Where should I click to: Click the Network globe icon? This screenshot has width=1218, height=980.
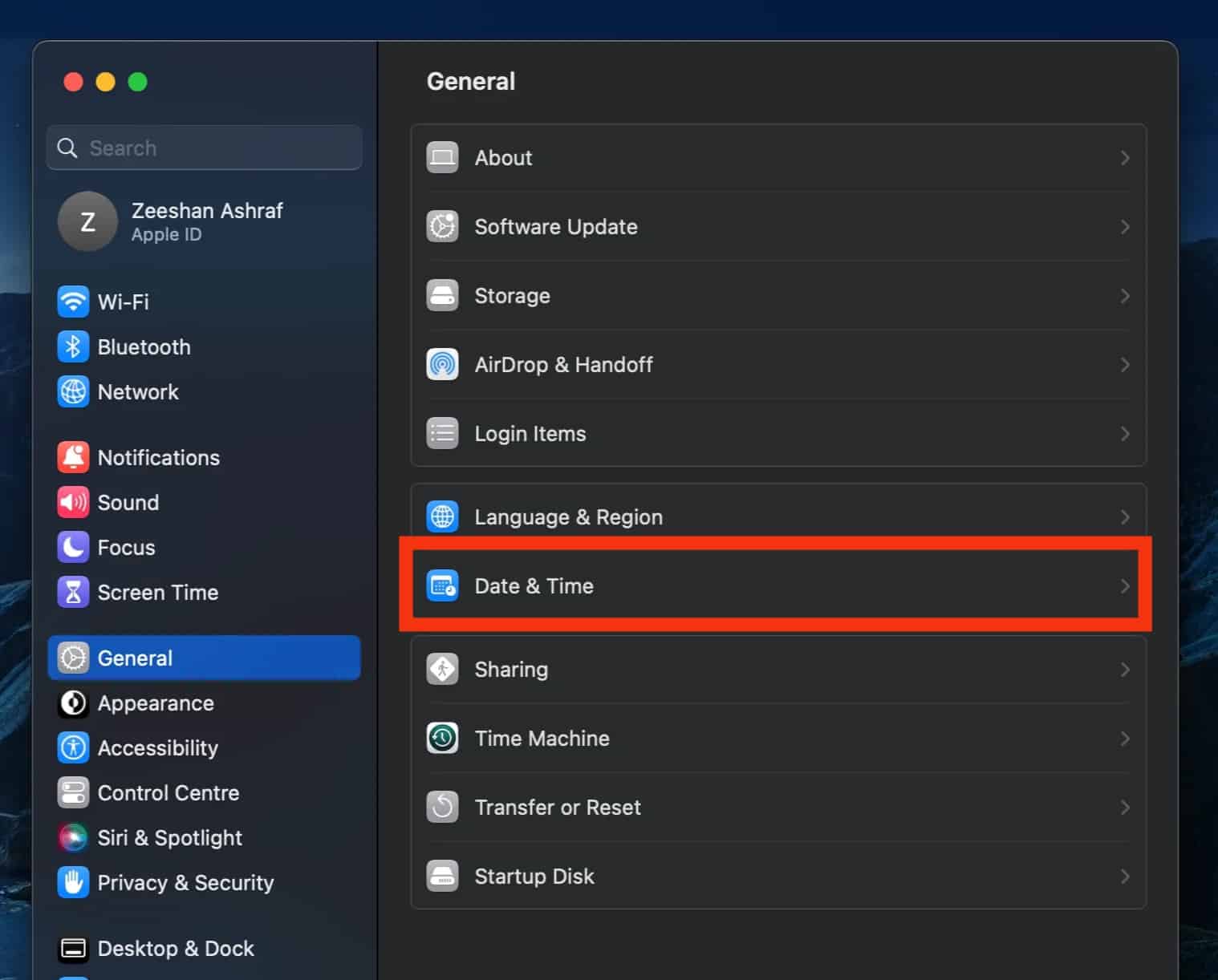(73, 391)
